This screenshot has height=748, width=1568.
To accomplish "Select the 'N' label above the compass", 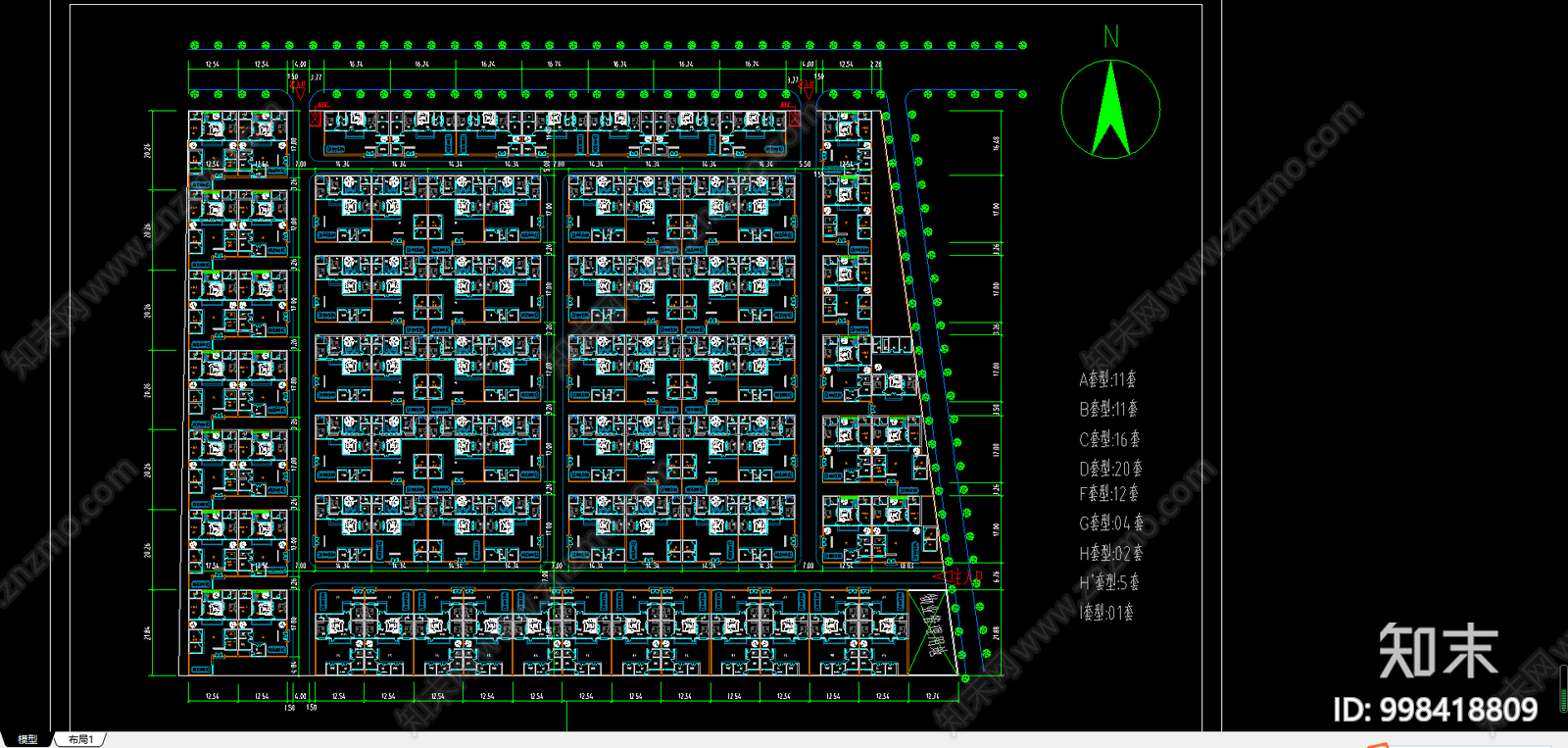I will click(x=1110, y=37).
